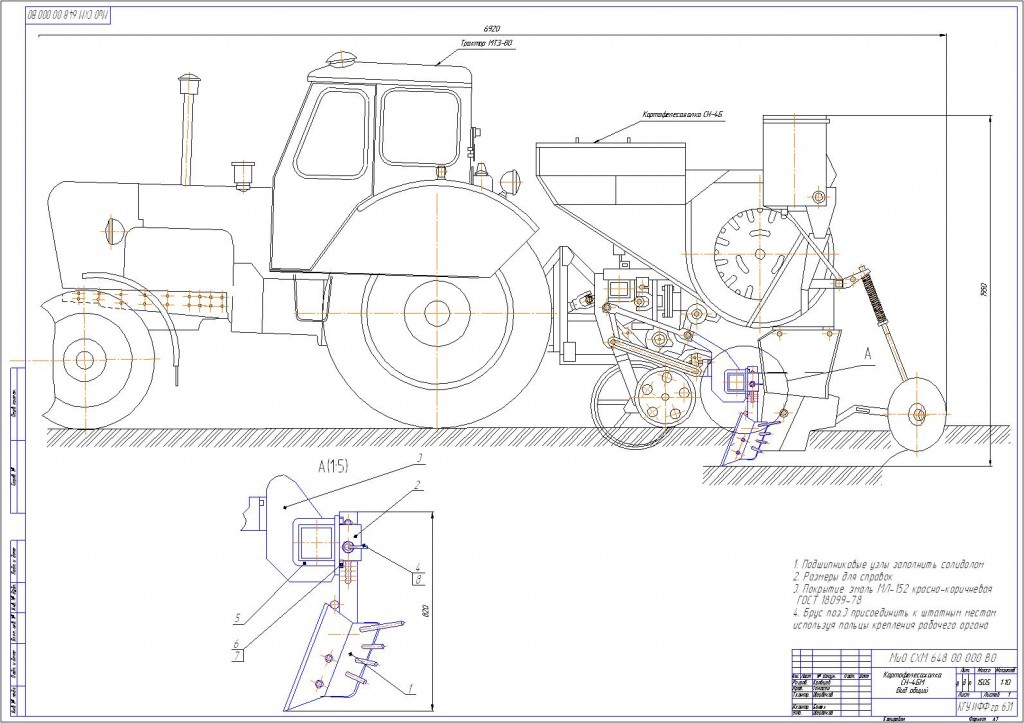Viewport: 1024px width, 723px height.
Task: Select note "3. Покрытие эмаль МЛ-152 красно-коричневая"
Action: pos(892,588)
